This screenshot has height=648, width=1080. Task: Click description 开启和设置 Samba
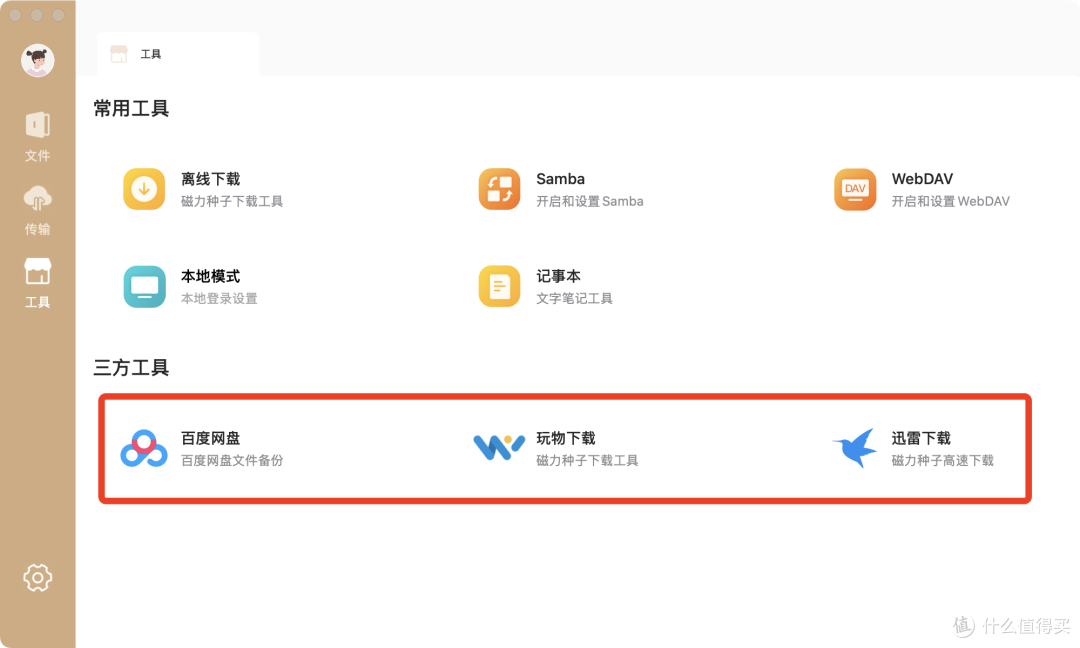click(x=590, y=201)
